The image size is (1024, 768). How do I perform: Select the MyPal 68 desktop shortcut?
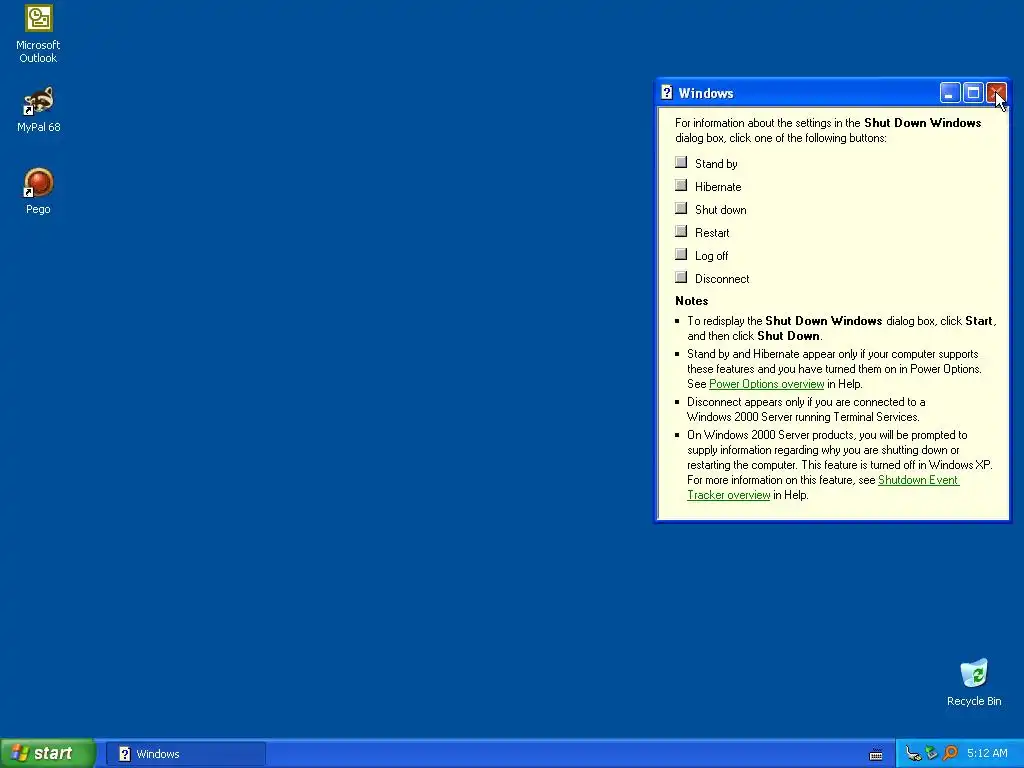(39, 109)
